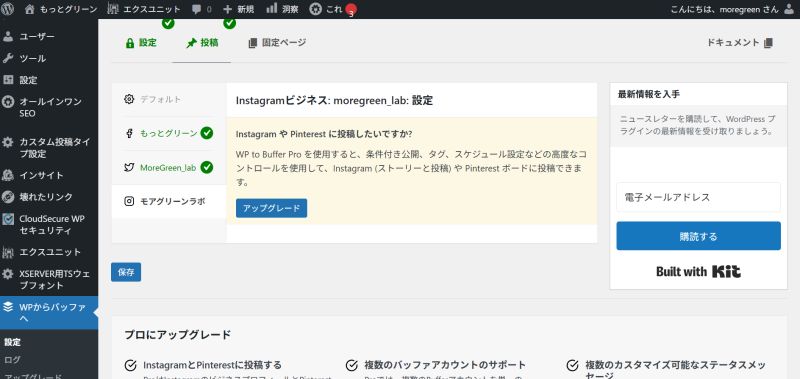Focus the 電子メールアドレス field

698,197
